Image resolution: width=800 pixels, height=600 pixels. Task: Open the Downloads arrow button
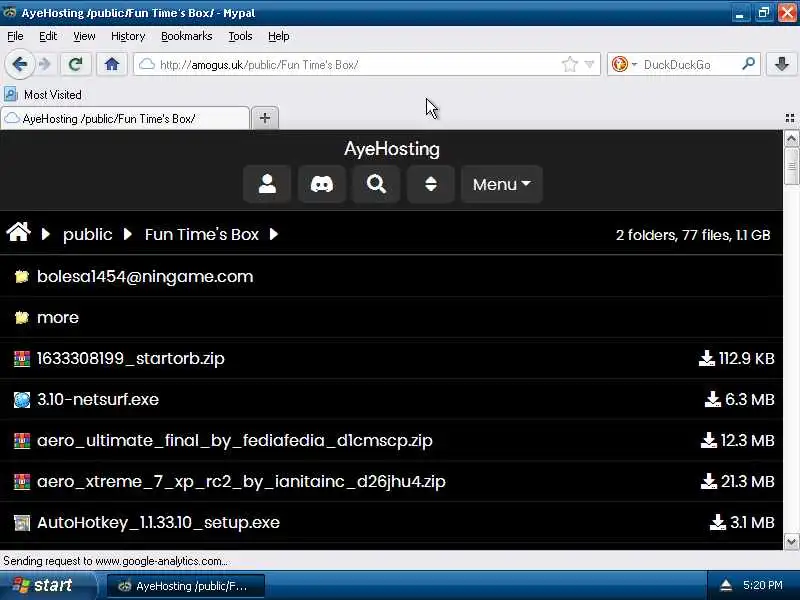coord(782,64)
